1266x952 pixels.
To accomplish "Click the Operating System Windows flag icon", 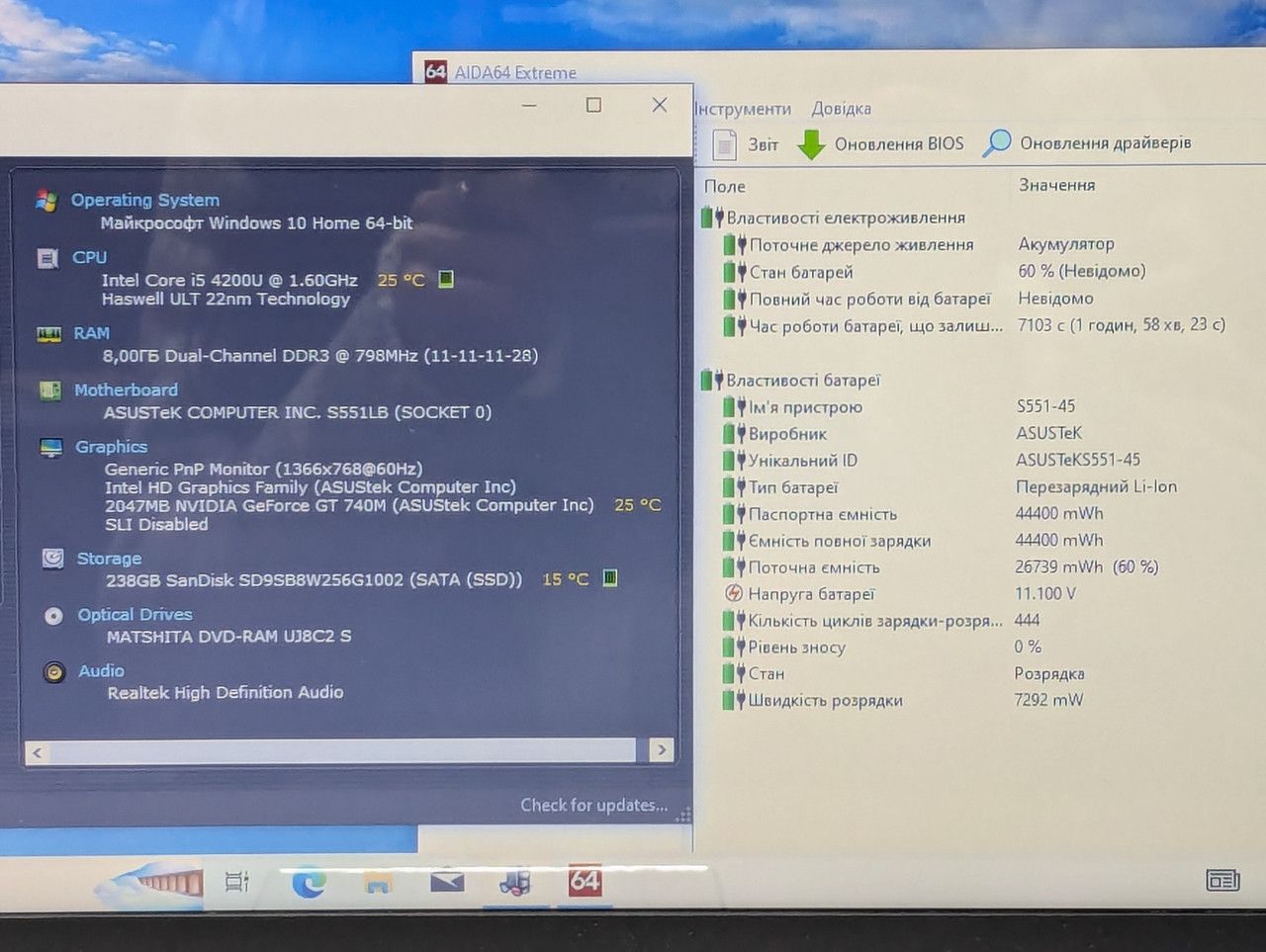I will 46,201.
